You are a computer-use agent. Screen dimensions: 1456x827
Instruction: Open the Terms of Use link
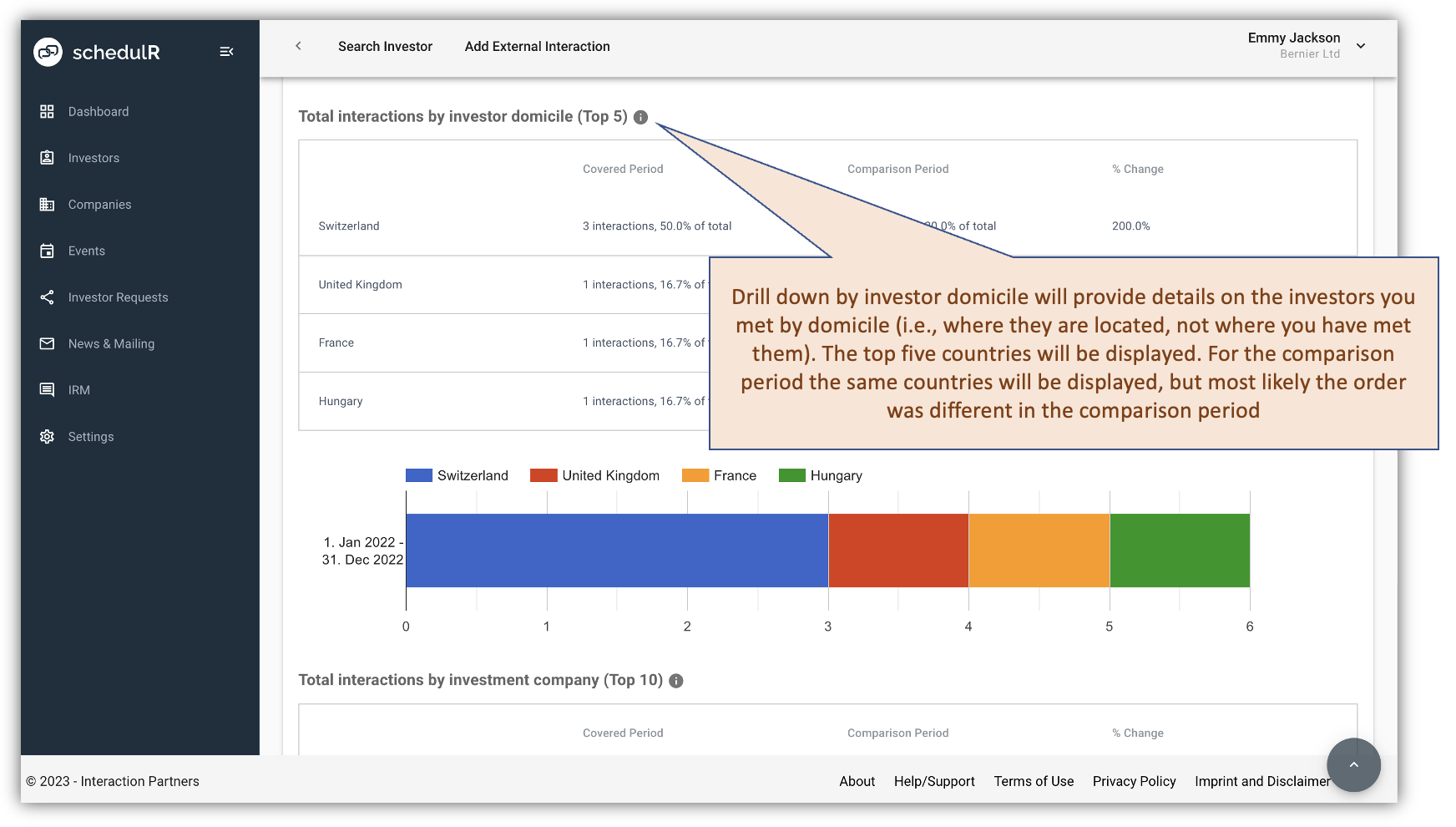pyautogui.click(x=1034, y=781)
